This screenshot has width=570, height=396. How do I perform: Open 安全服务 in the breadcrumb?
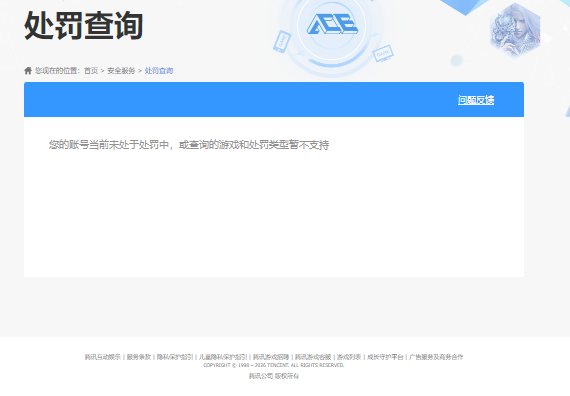(121, 71)
